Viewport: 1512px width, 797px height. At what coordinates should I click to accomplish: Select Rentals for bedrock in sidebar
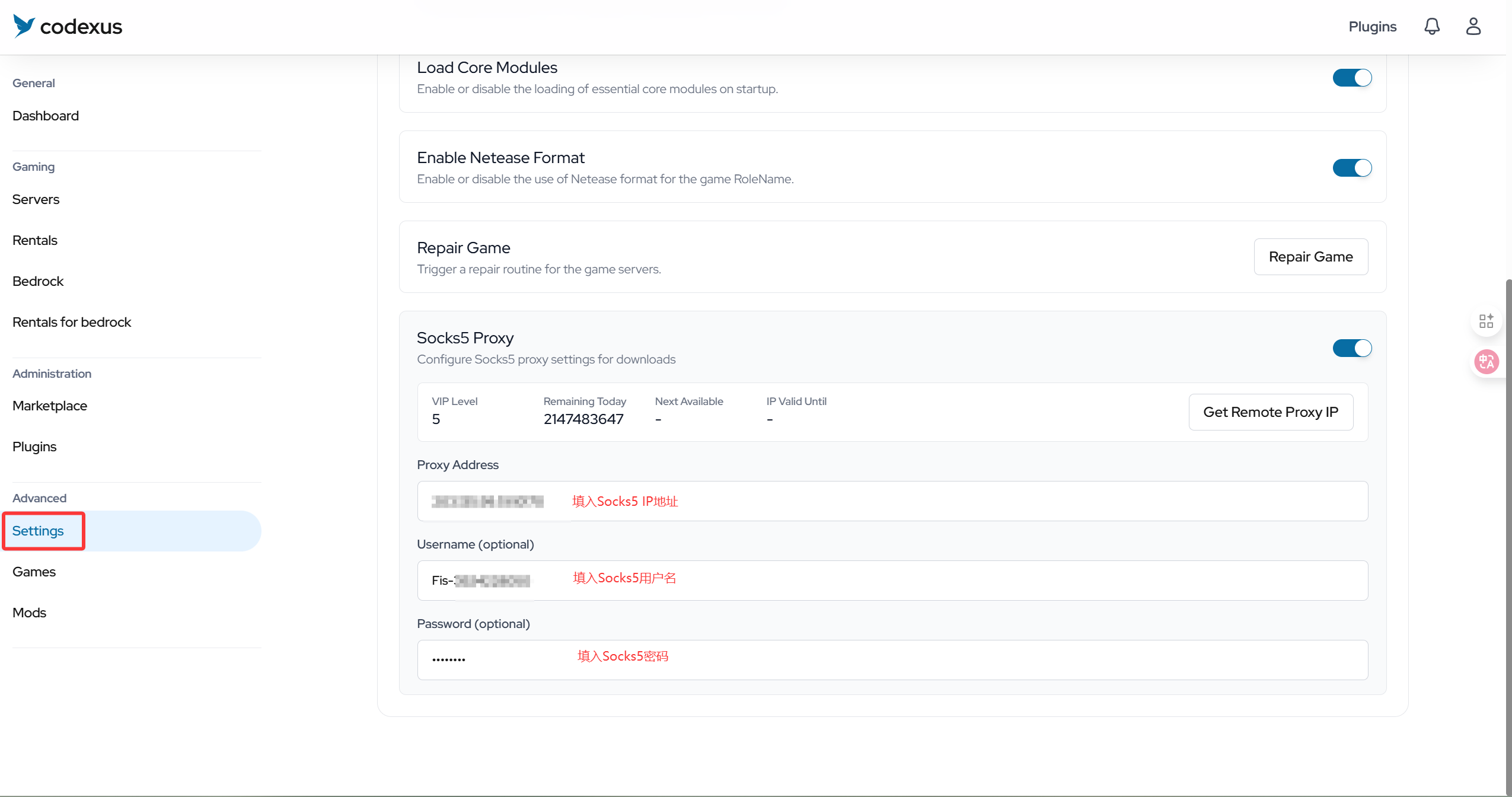click(x=72, y=322)
